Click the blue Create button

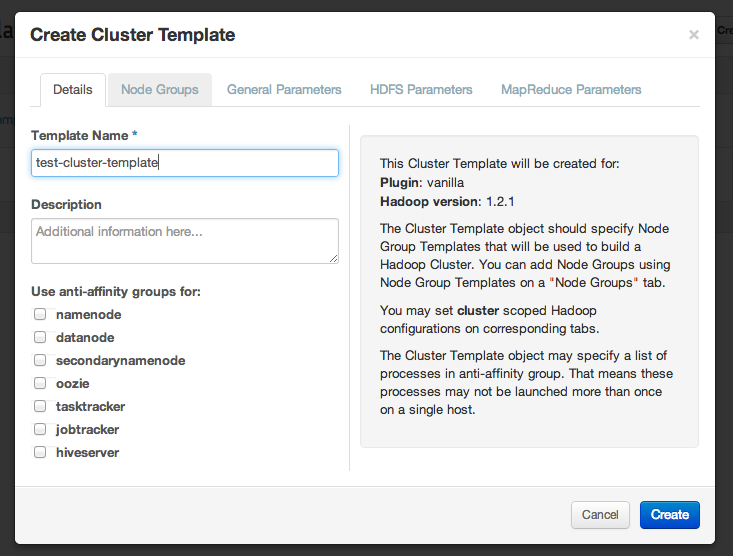tap(669, 515)
